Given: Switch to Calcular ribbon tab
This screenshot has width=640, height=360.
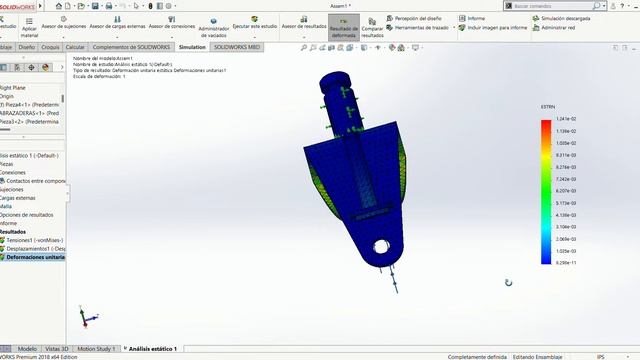Looking at the screenshot, I should click(75, 47).
